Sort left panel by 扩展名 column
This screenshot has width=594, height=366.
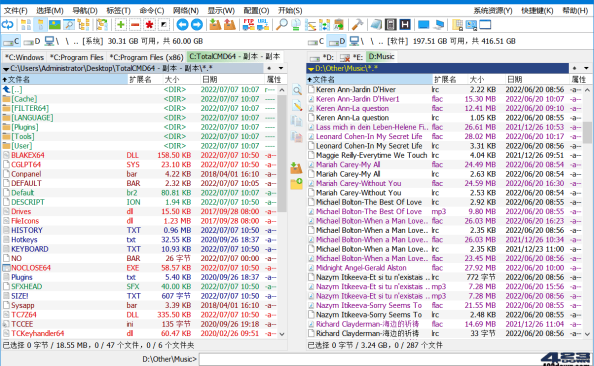coord(144,79)
